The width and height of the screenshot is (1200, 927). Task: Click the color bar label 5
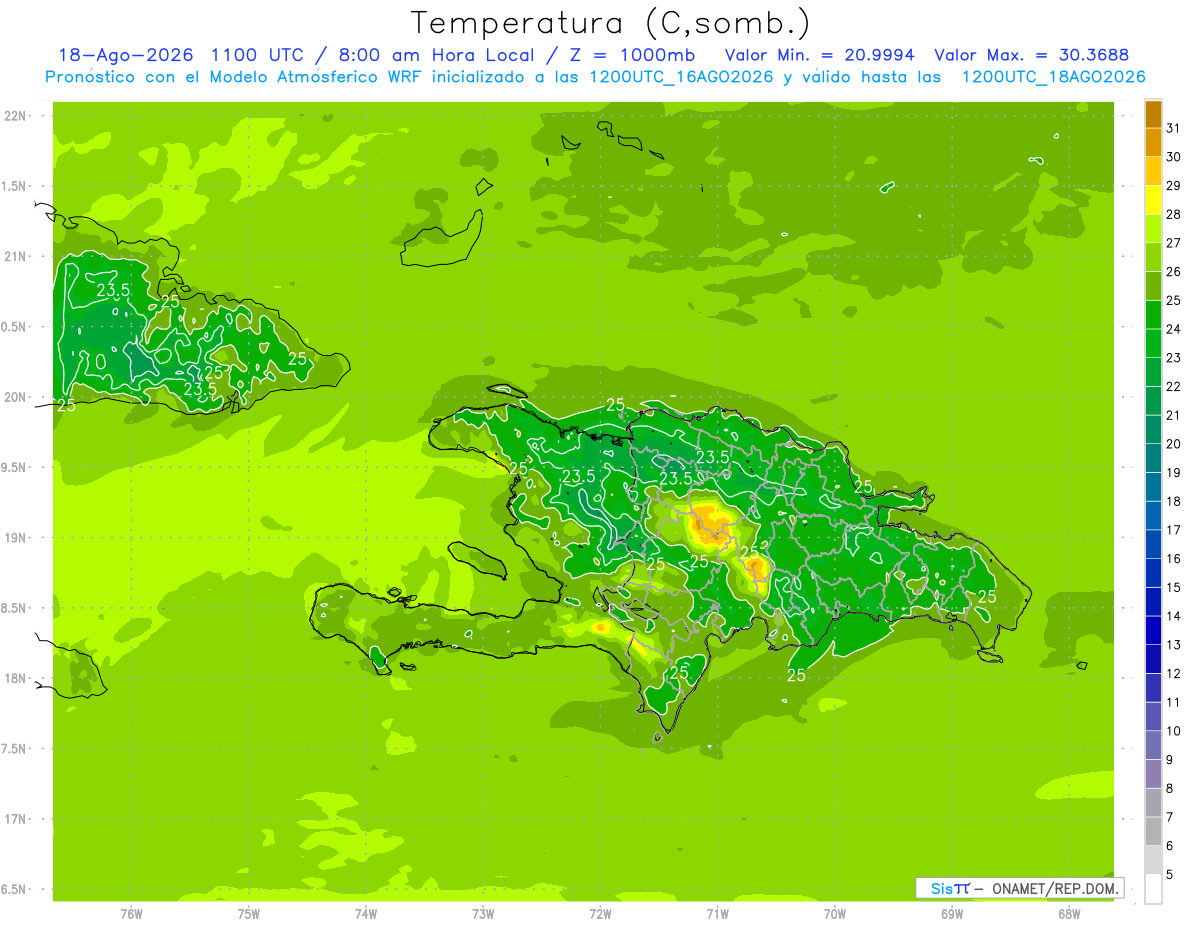coord(1170,875)
